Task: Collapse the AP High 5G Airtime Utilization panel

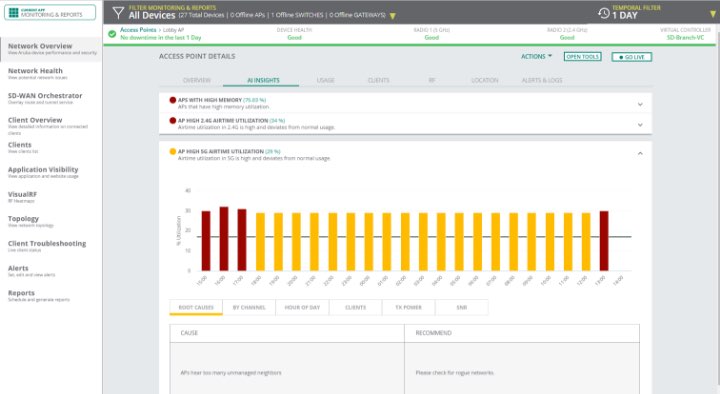Action: coord(640,153)
